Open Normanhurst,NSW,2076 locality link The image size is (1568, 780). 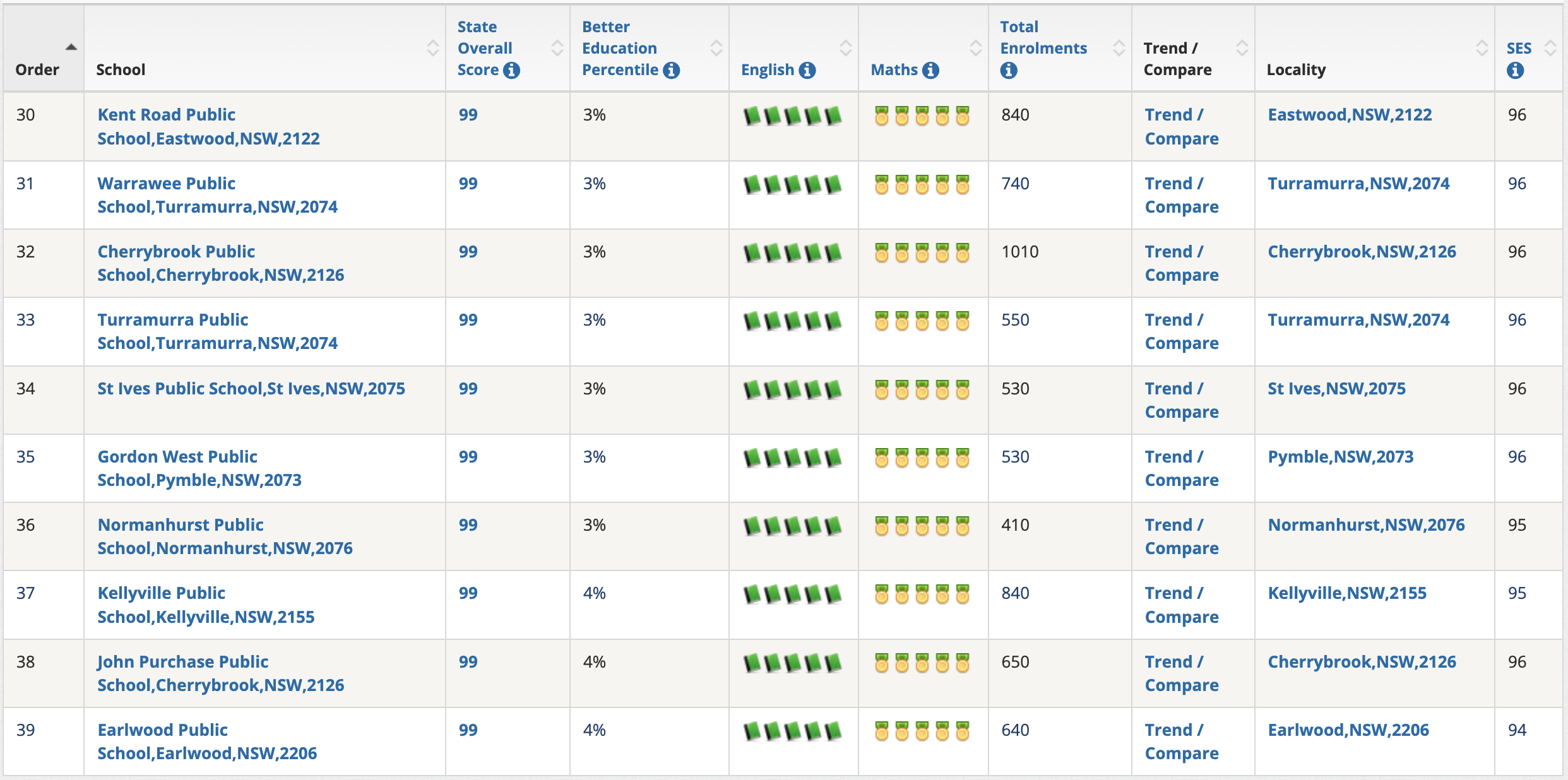pyautogui.click(x=1366, y=525)
